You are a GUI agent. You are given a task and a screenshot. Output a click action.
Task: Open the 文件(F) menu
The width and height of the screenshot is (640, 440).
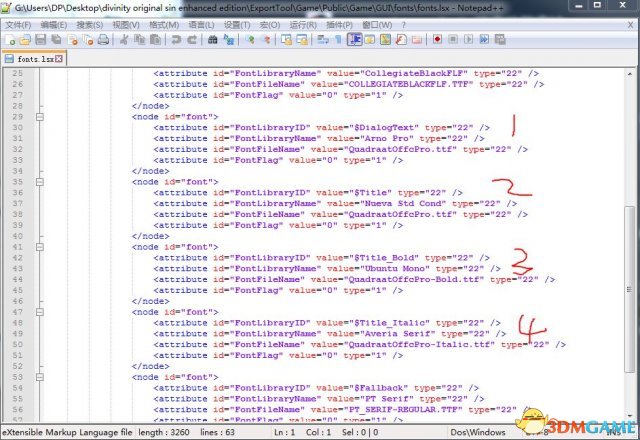click(18, 25)
